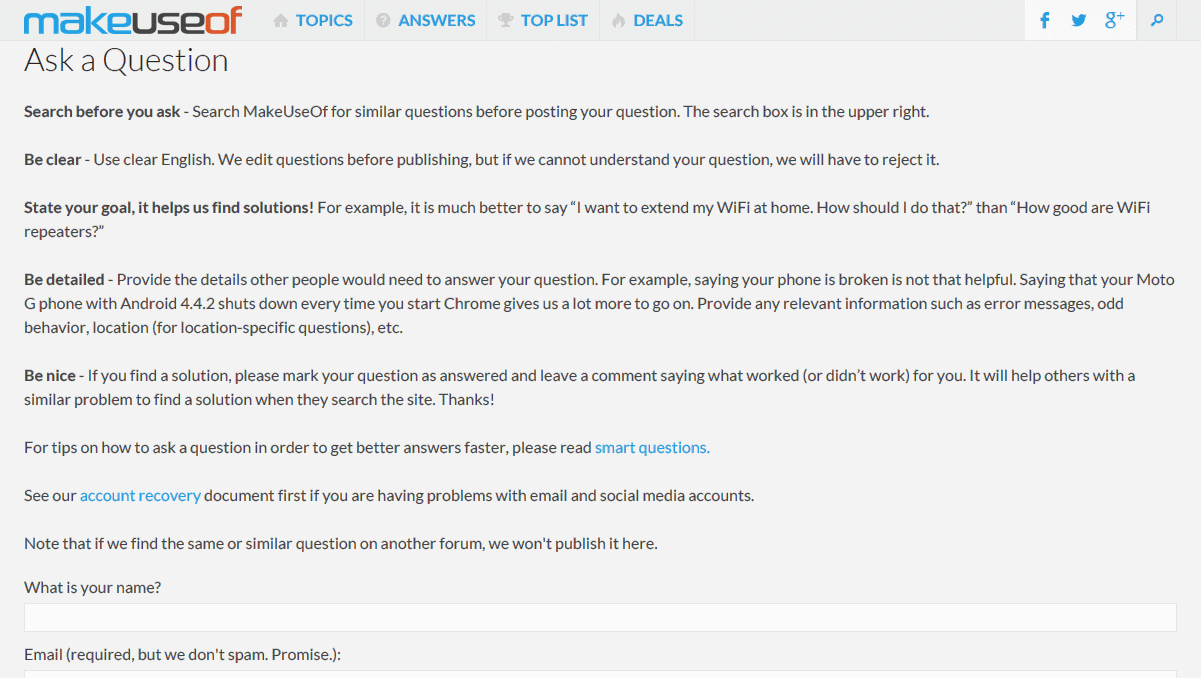Click the Email required field label
Screen dimensions: 1201x678
183,655
